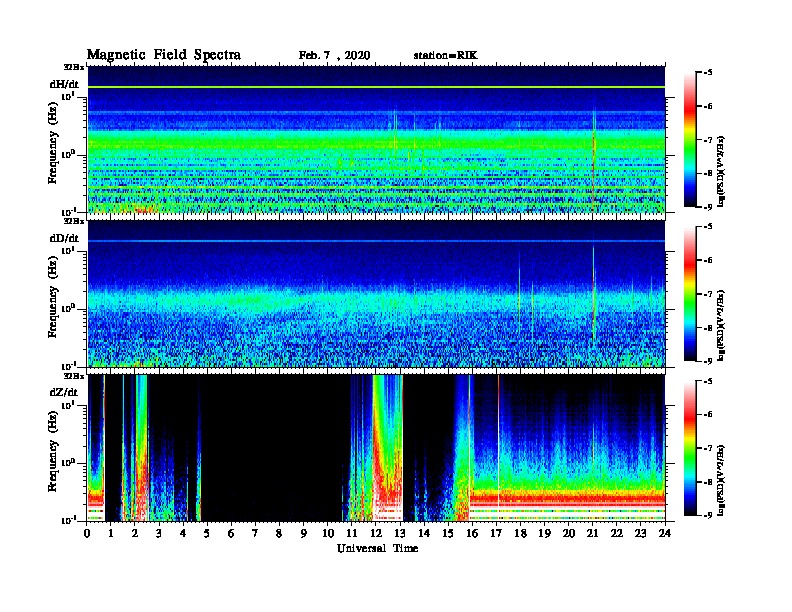
Task: Click hour "10" on the time axis
Action: [328, 534]
